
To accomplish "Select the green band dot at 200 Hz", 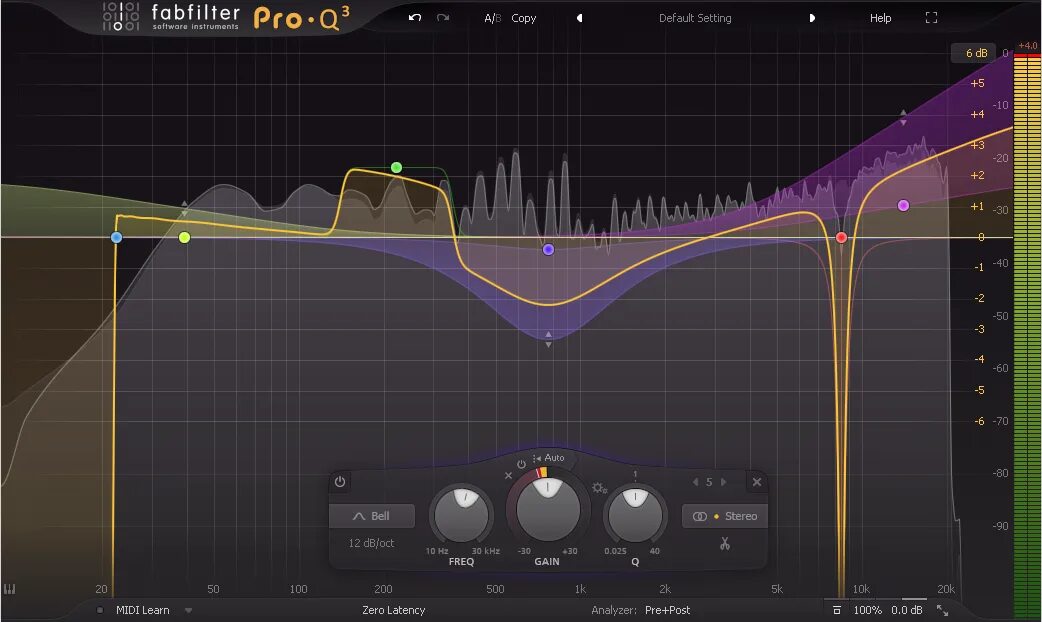I will [397, 167].
